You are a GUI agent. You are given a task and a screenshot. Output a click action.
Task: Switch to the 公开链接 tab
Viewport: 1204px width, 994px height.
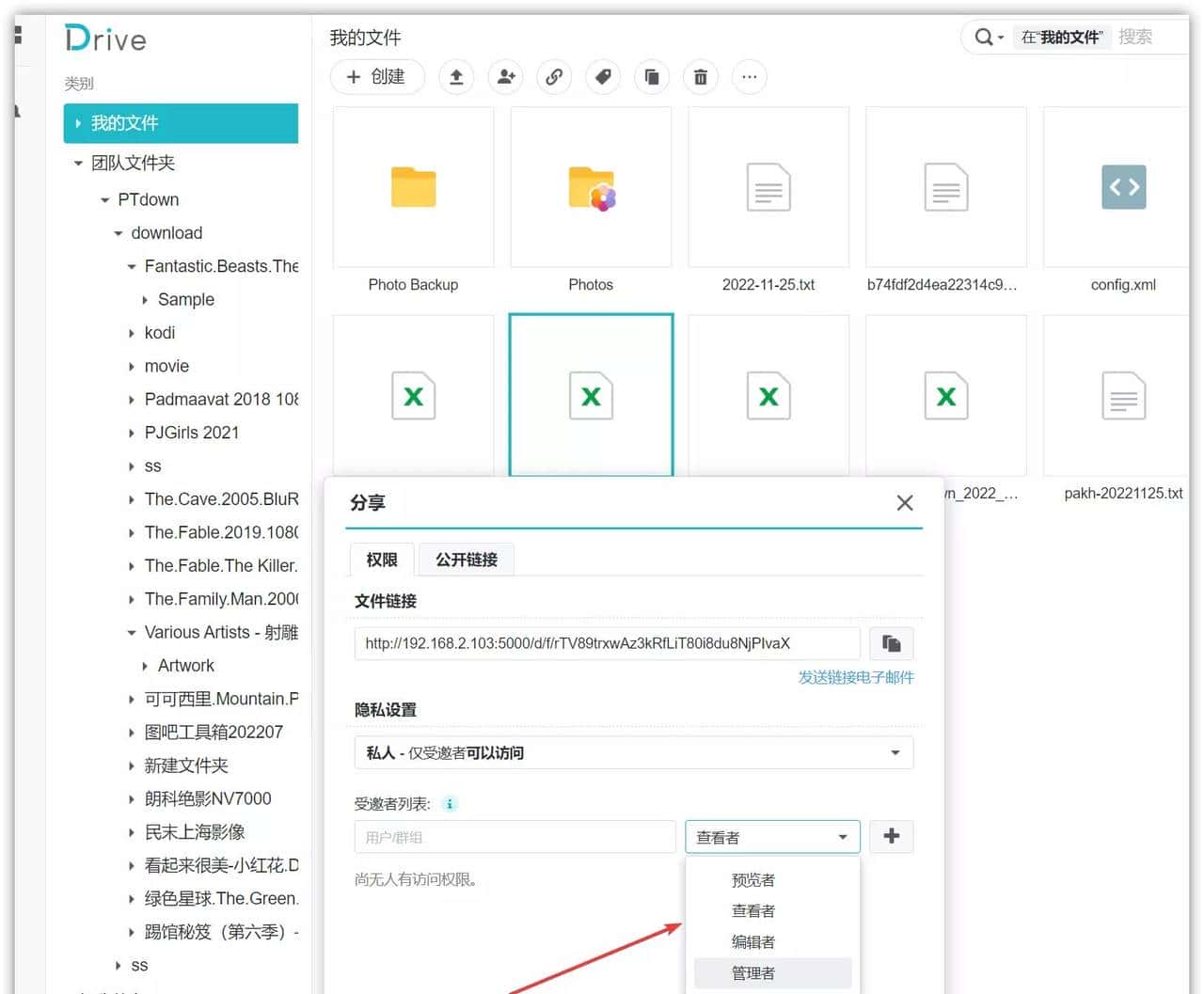[466, 560]
